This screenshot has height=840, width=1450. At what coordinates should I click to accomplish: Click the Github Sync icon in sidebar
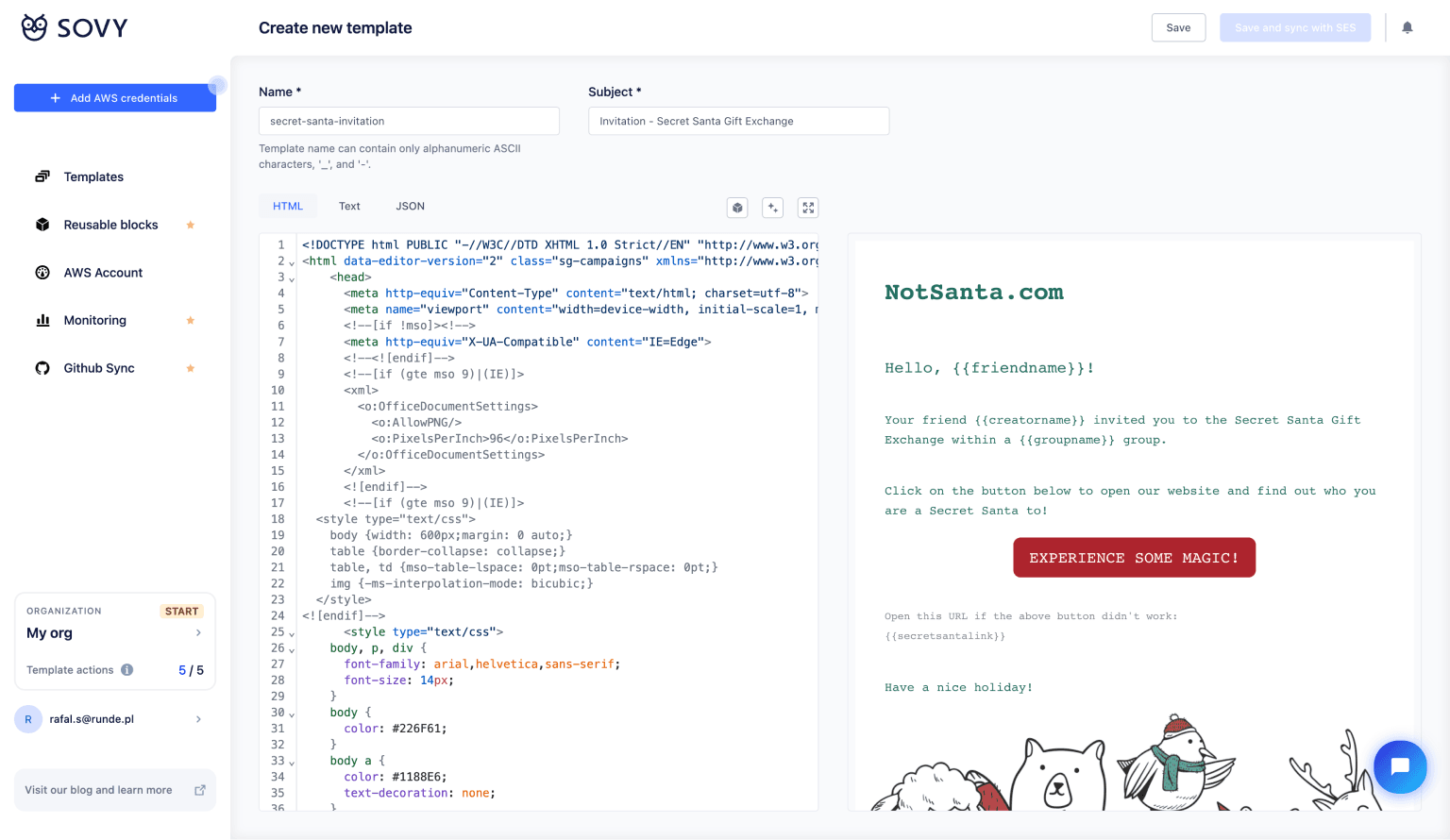(42, 368)
